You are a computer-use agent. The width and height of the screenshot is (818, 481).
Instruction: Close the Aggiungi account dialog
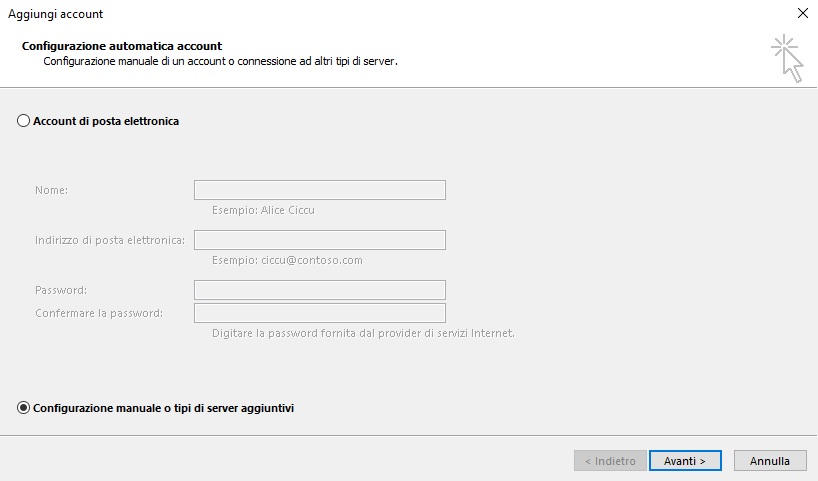[803, 13]
